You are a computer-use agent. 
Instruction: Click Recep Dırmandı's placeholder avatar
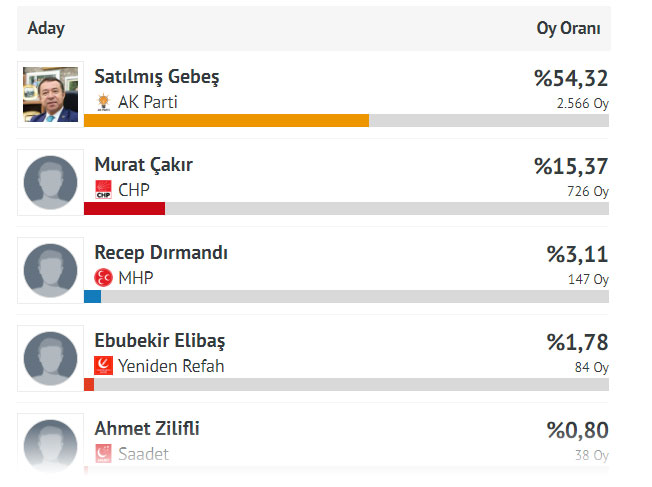50,271
